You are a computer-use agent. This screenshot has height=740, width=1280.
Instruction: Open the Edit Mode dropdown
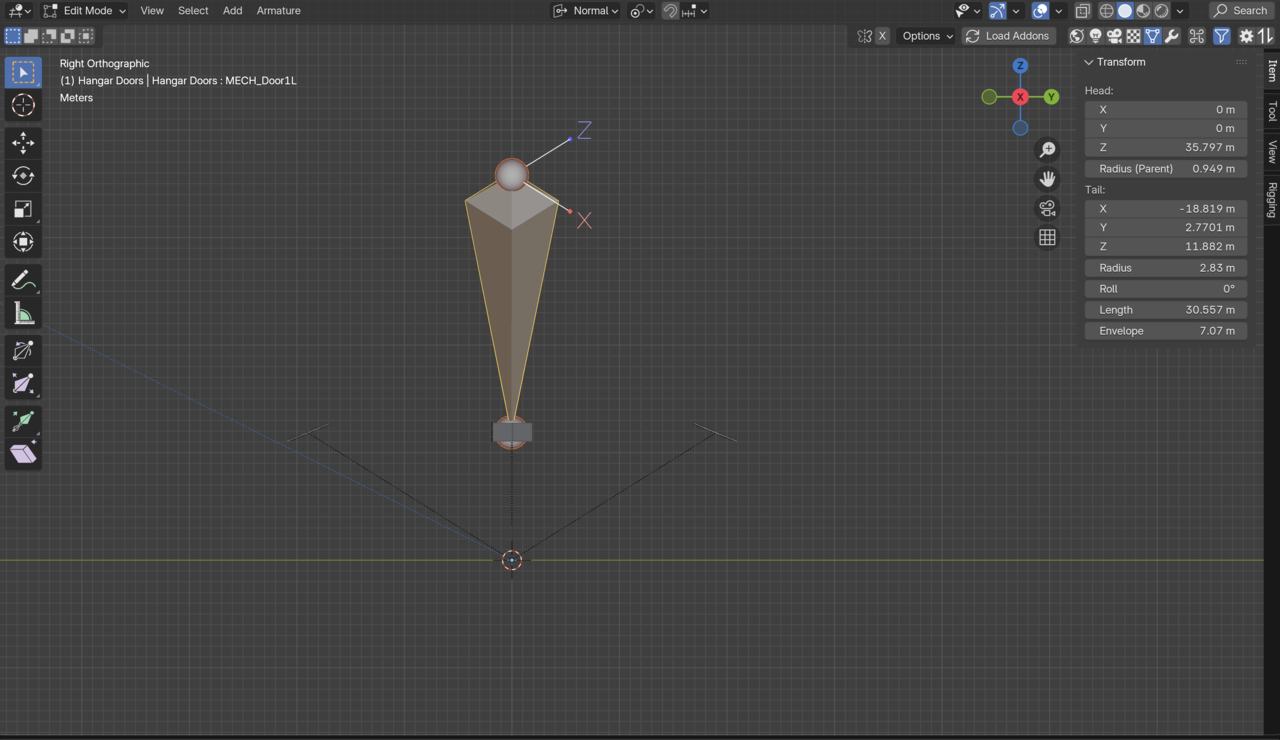(86, 11)
